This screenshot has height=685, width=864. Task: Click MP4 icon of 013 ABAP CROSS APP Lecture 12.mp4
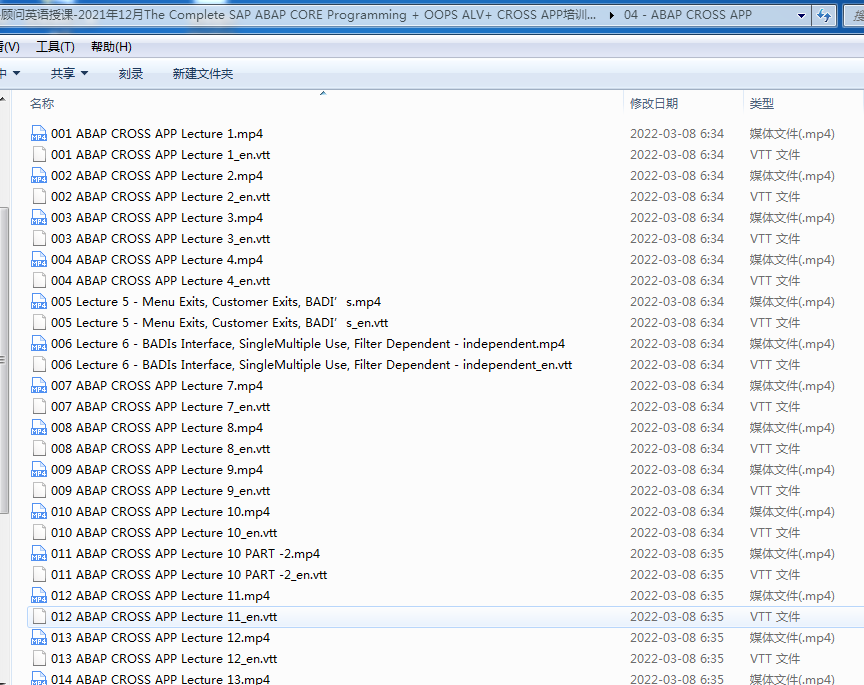(39, 638)
